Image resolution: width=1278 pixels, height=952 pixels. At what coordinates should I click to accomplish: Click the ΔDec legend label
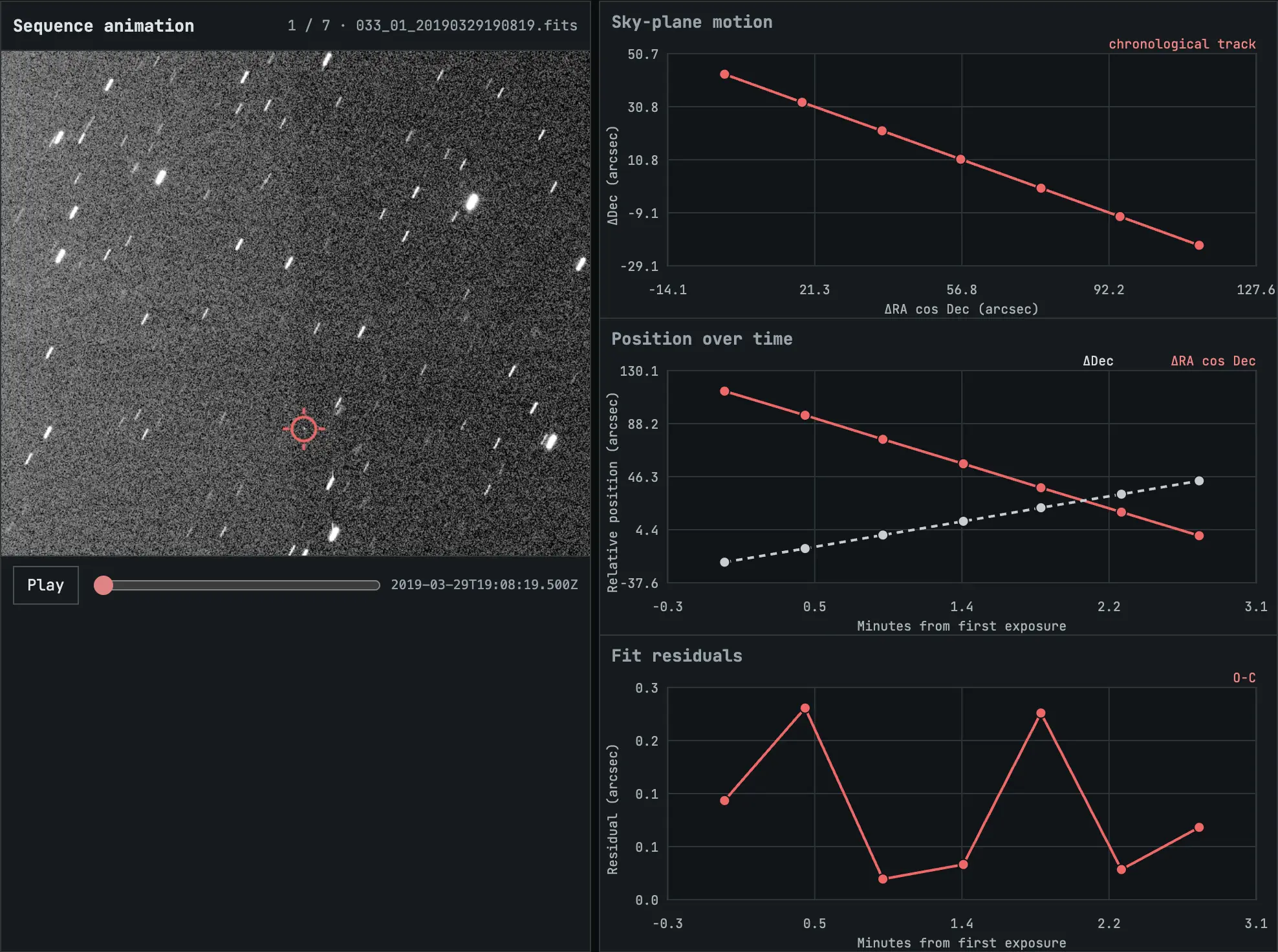(1098, 361)
